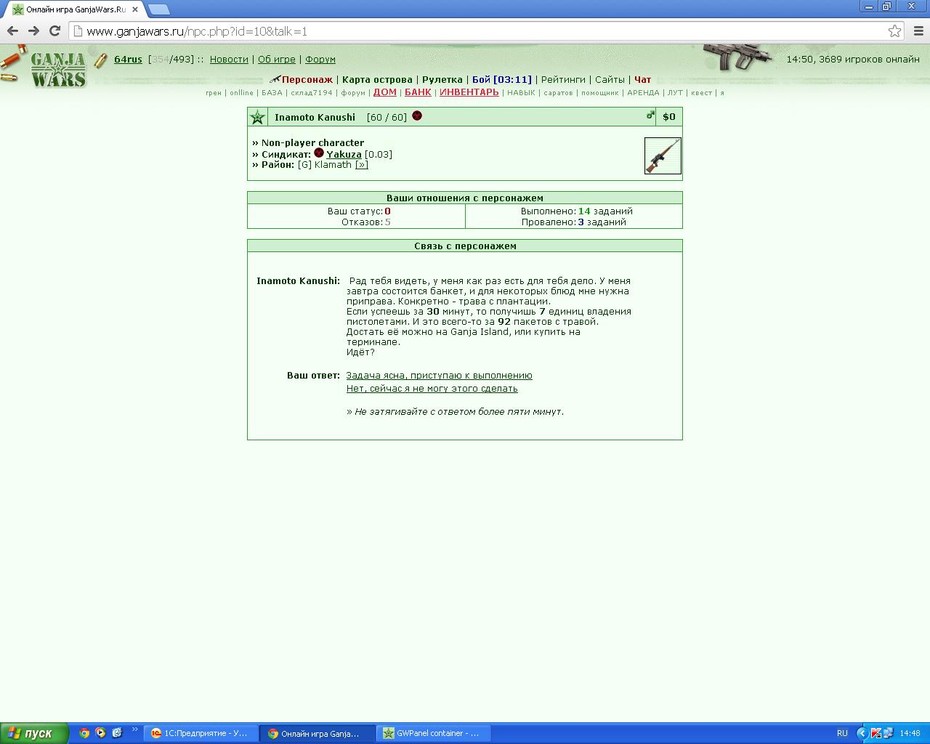Expand hidden system tray icons
930x744 pixels.
tap(863, 733)
